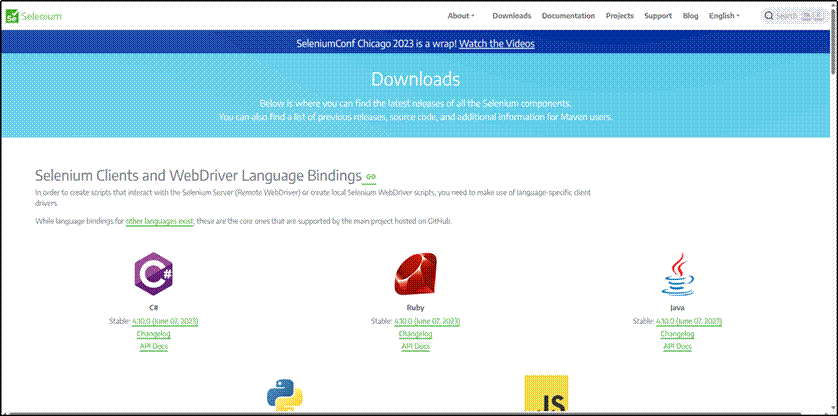Open the Ruby API Docs link
The height and width of the screenshot is (416, 838).
415,347
